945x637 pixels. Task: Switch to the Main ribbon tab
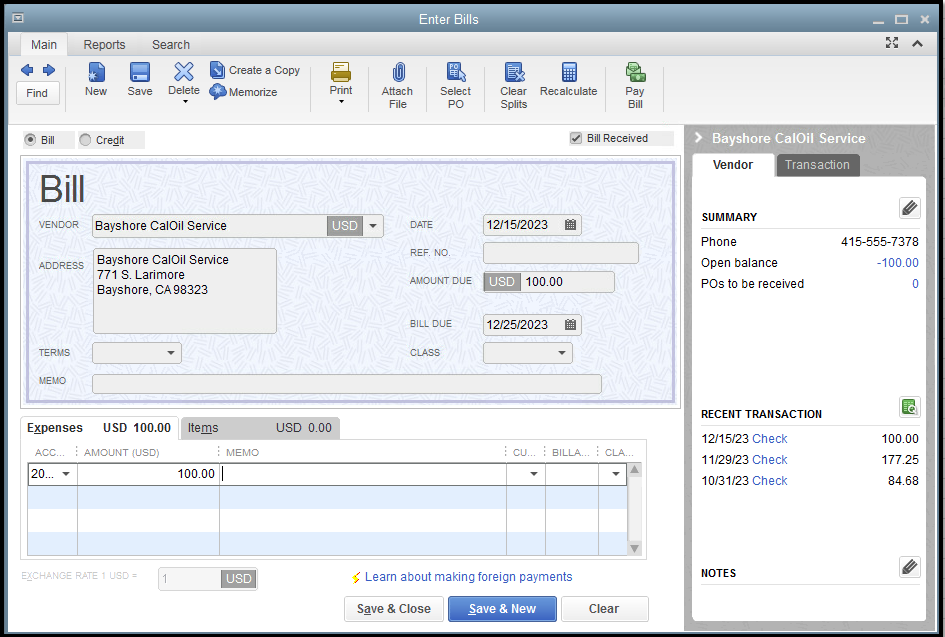(x=44, y=45)
